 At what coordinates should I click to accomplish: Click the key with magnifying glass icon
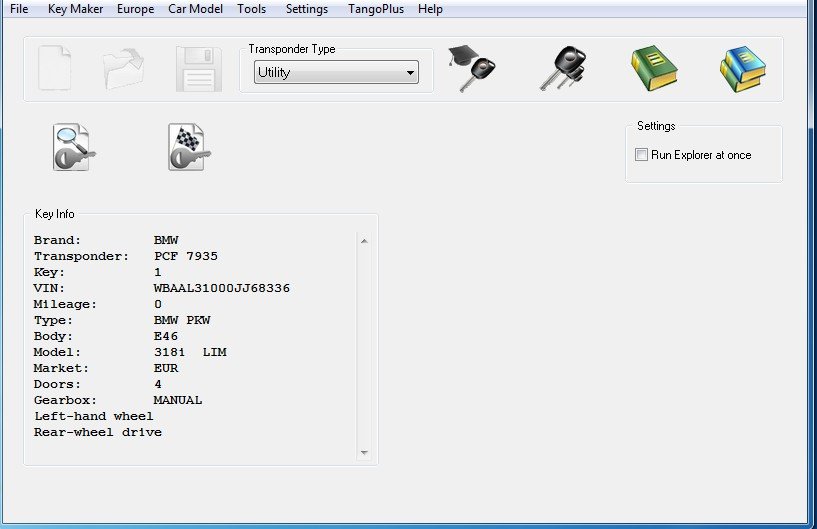tap(74, 147)
